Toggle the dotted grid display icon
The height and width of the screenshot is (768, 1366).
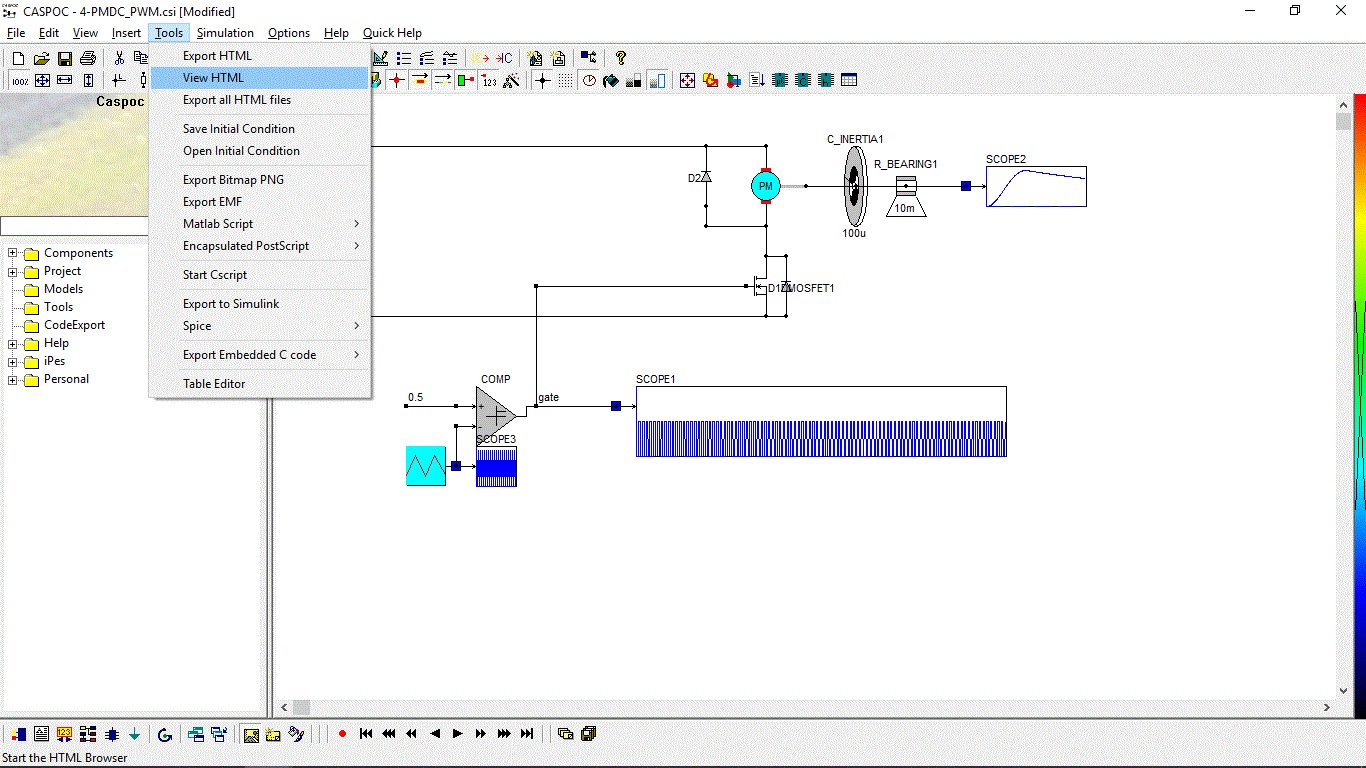pyautogui.click(x=565, y=80)
